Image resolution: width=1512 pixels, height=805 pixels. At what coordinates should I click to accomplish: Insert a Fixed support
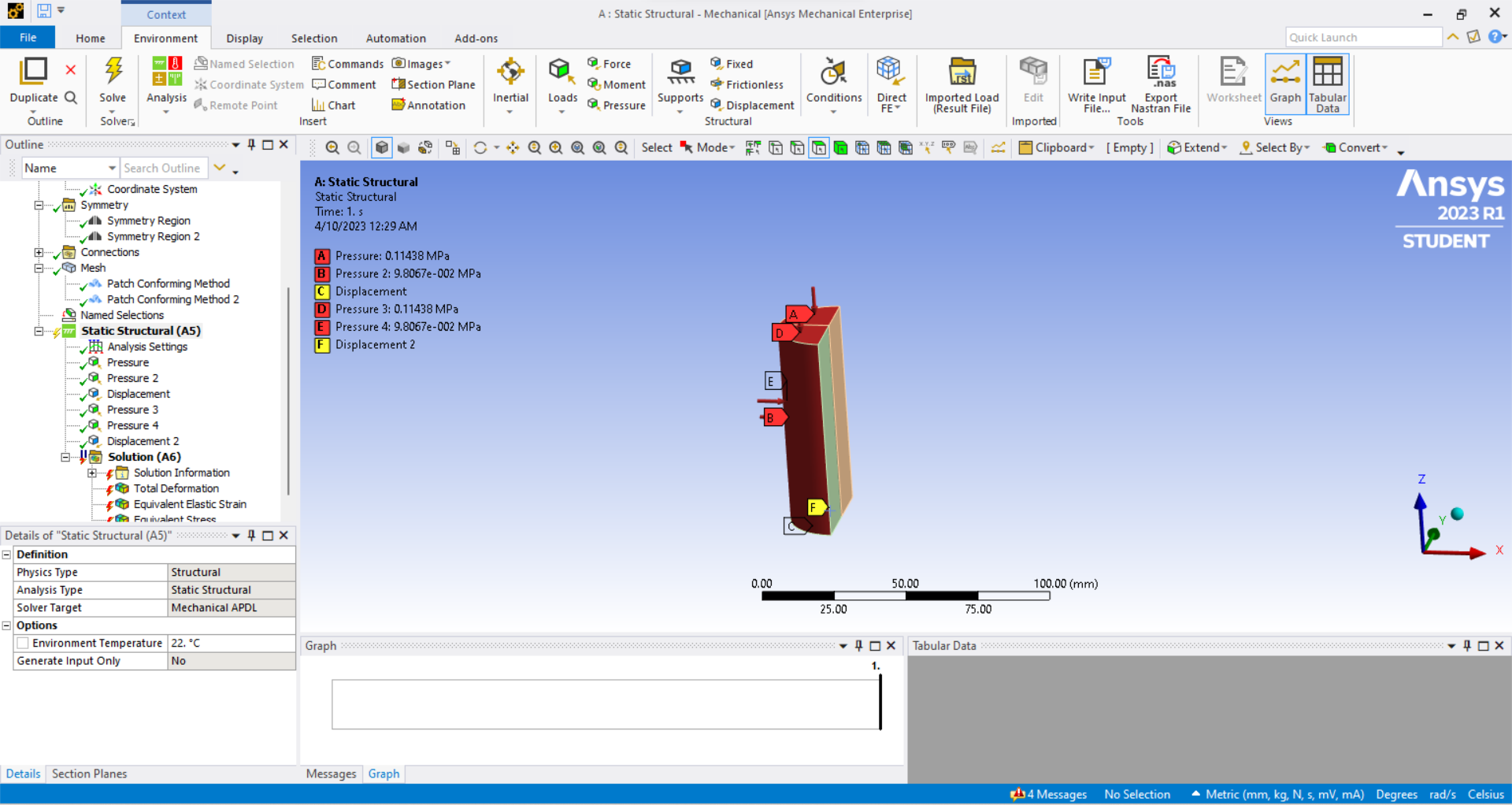tap(732, 64)
